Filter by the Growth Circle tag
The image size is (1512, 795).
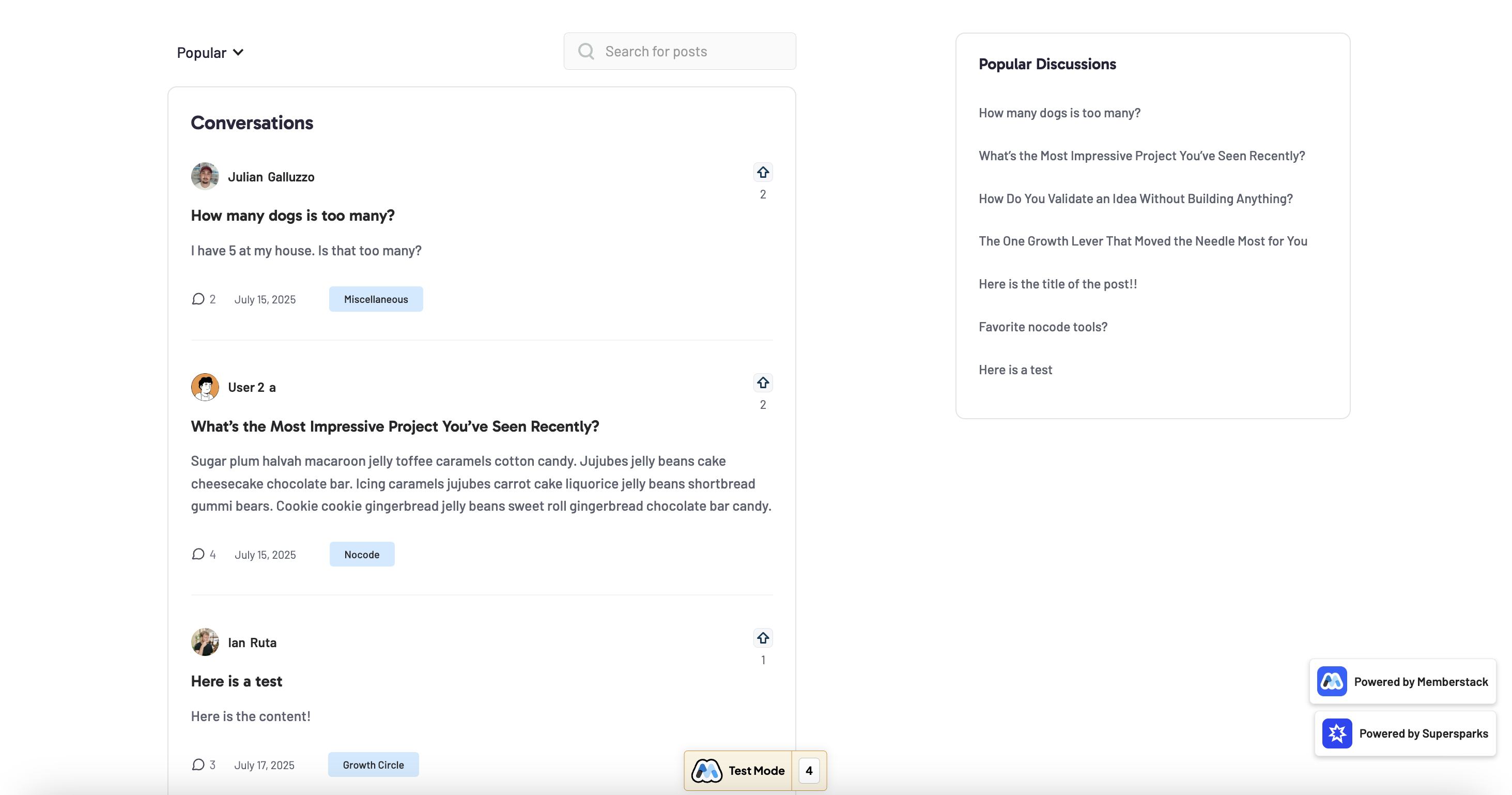373,765
